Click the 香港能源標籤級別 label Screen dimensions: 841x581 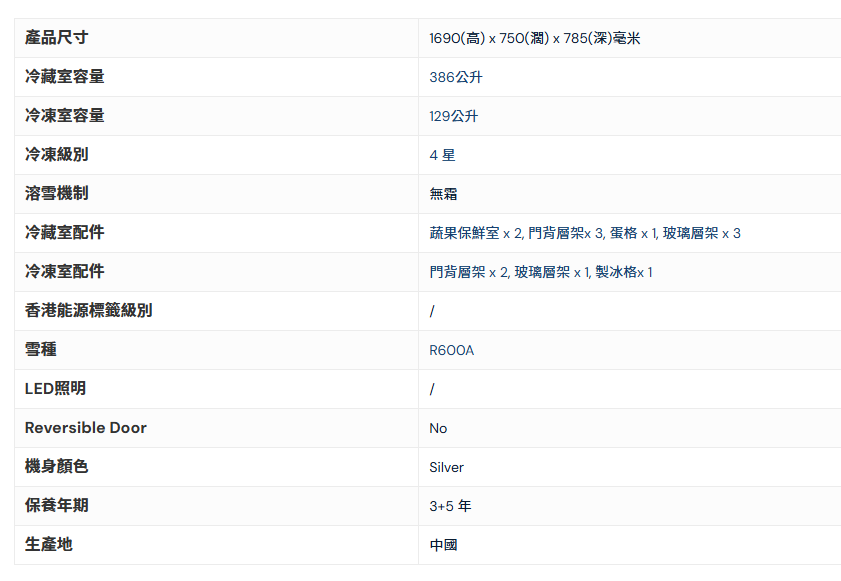coord(88,311)
